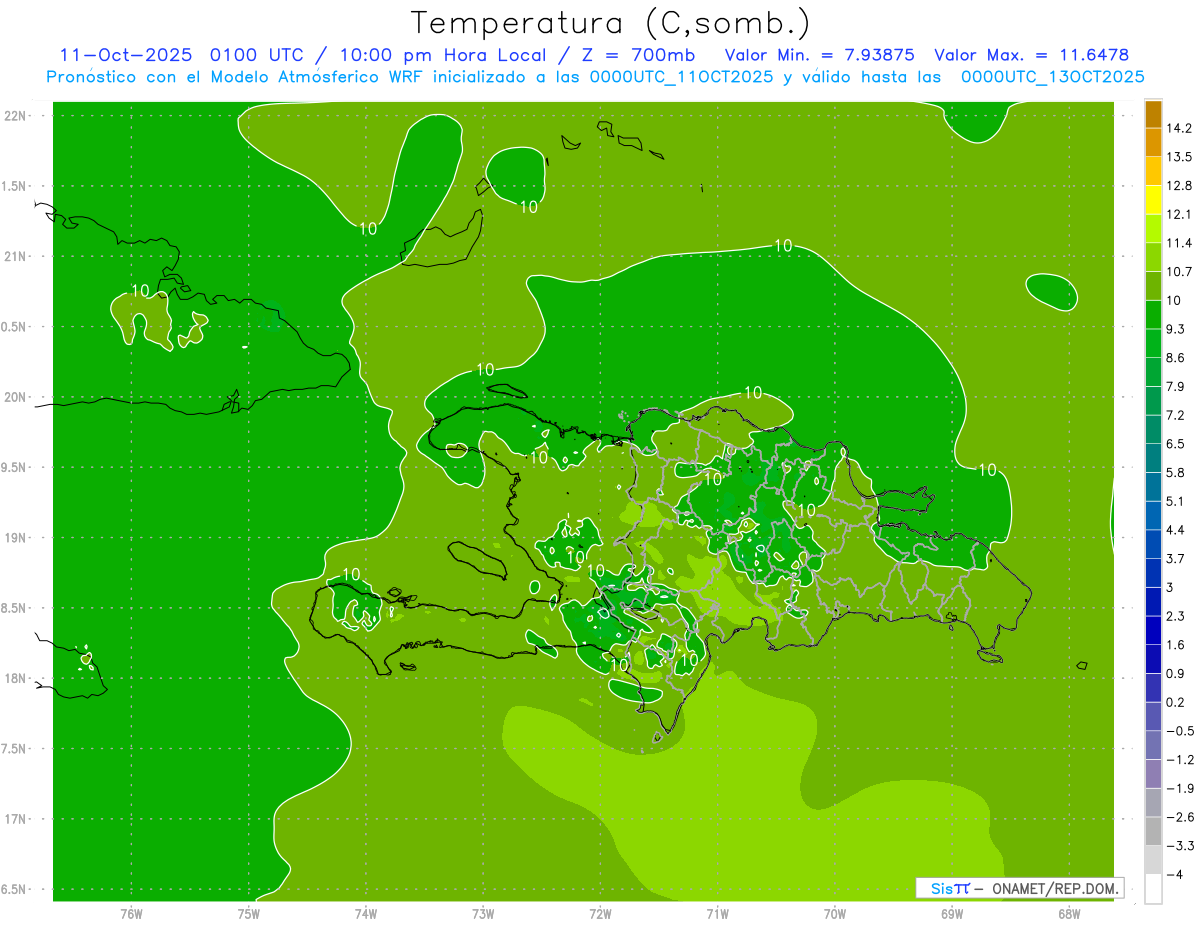Viewport: 1200px width, 927px height.
Task: Click the 21N latitude label
Action: pos(16,256)
